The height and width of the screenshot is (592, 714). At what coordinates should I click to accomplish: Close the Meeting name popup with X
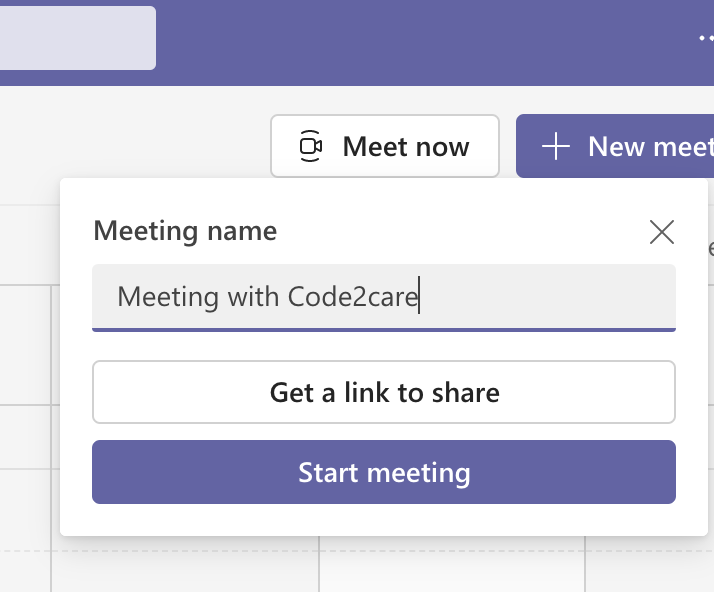coord(662,232)
